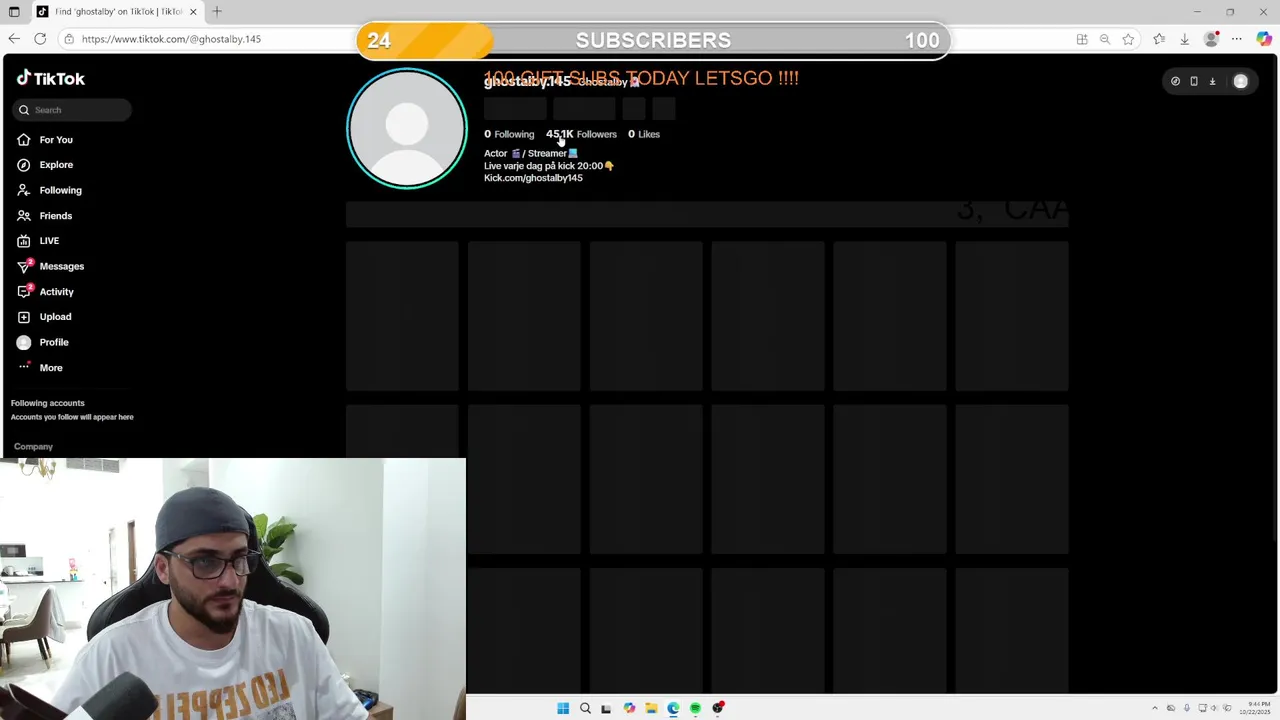
Task: Open the taskbar clock and date
Action: coord(1253,708)
